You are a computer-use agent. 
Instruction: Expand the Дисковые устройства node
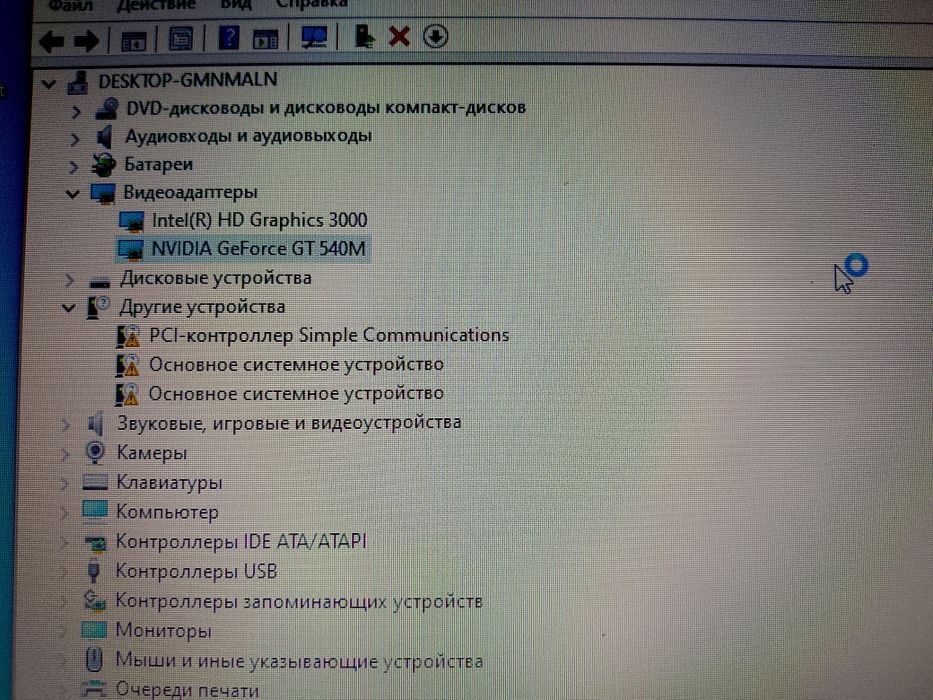coord(70,280)
